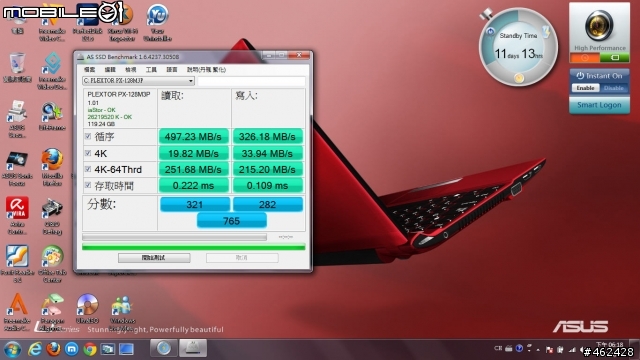Click the Standby Time circular gauge
The height and width of the screenshot is (360, 640).
(518, 47)
